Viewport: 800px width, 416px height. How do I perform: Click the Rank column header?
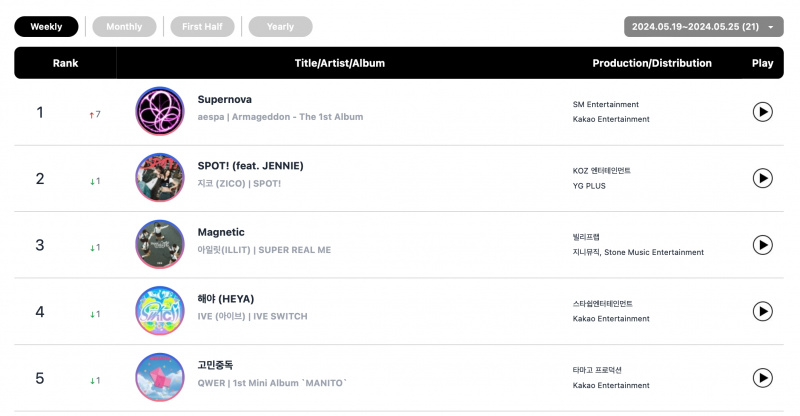[65, 63]
